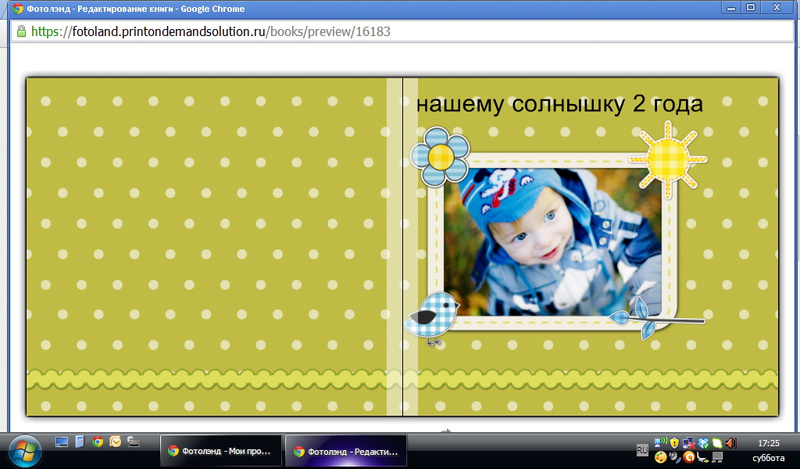Open the Windows Start menu orb
Screen dimensions: 800x469
pos(23,450)
